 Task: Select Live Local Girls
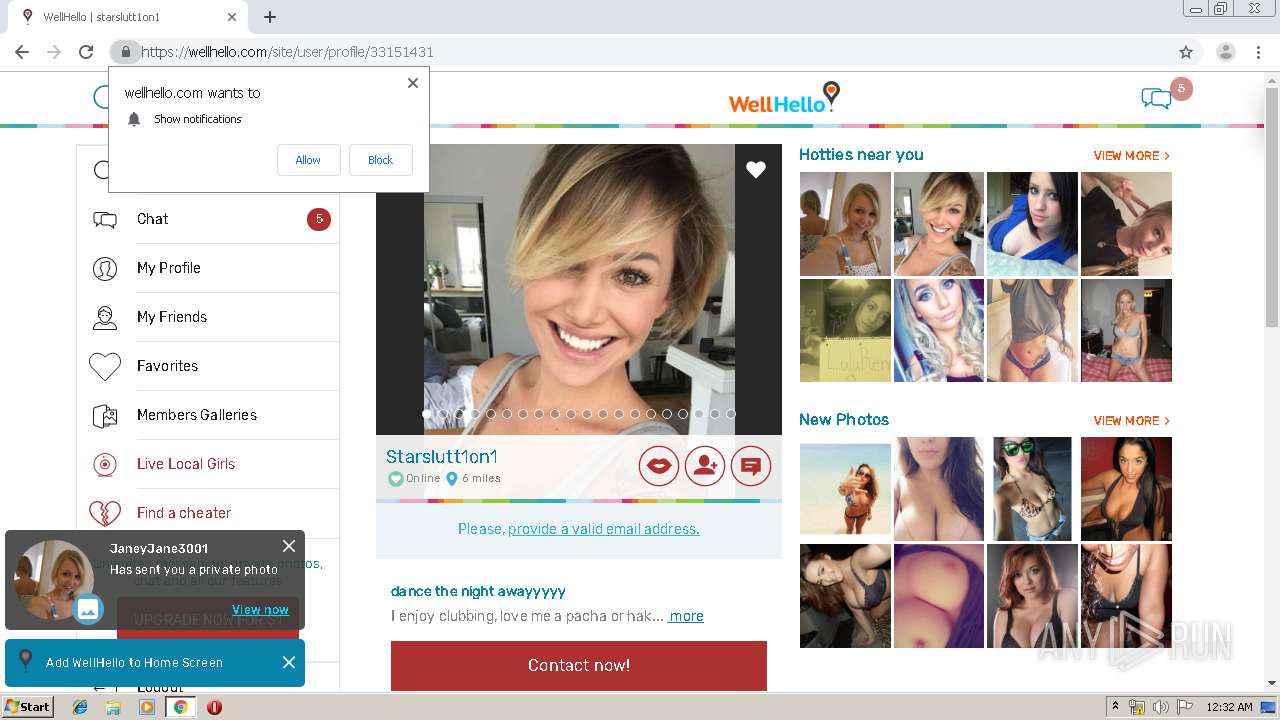pos(186,464)
